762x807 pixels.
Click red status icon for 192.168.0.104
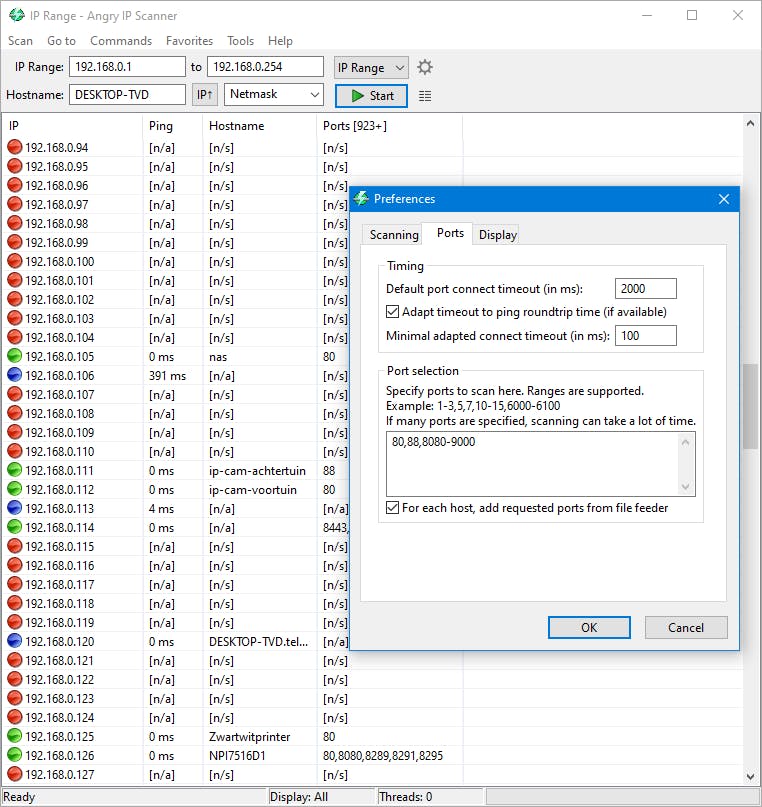tap(15, 337)
